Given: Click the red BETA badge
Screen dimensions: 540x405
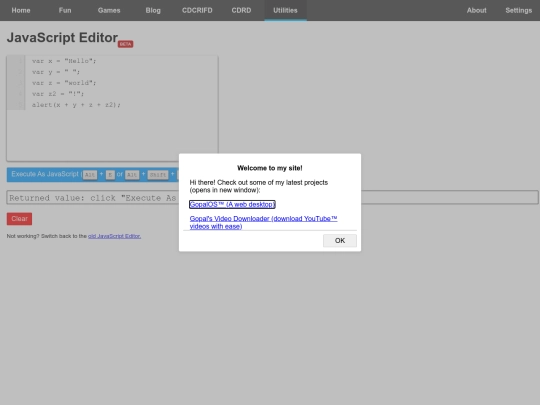Looking at the screenshot, I should [x=125, y=44].
